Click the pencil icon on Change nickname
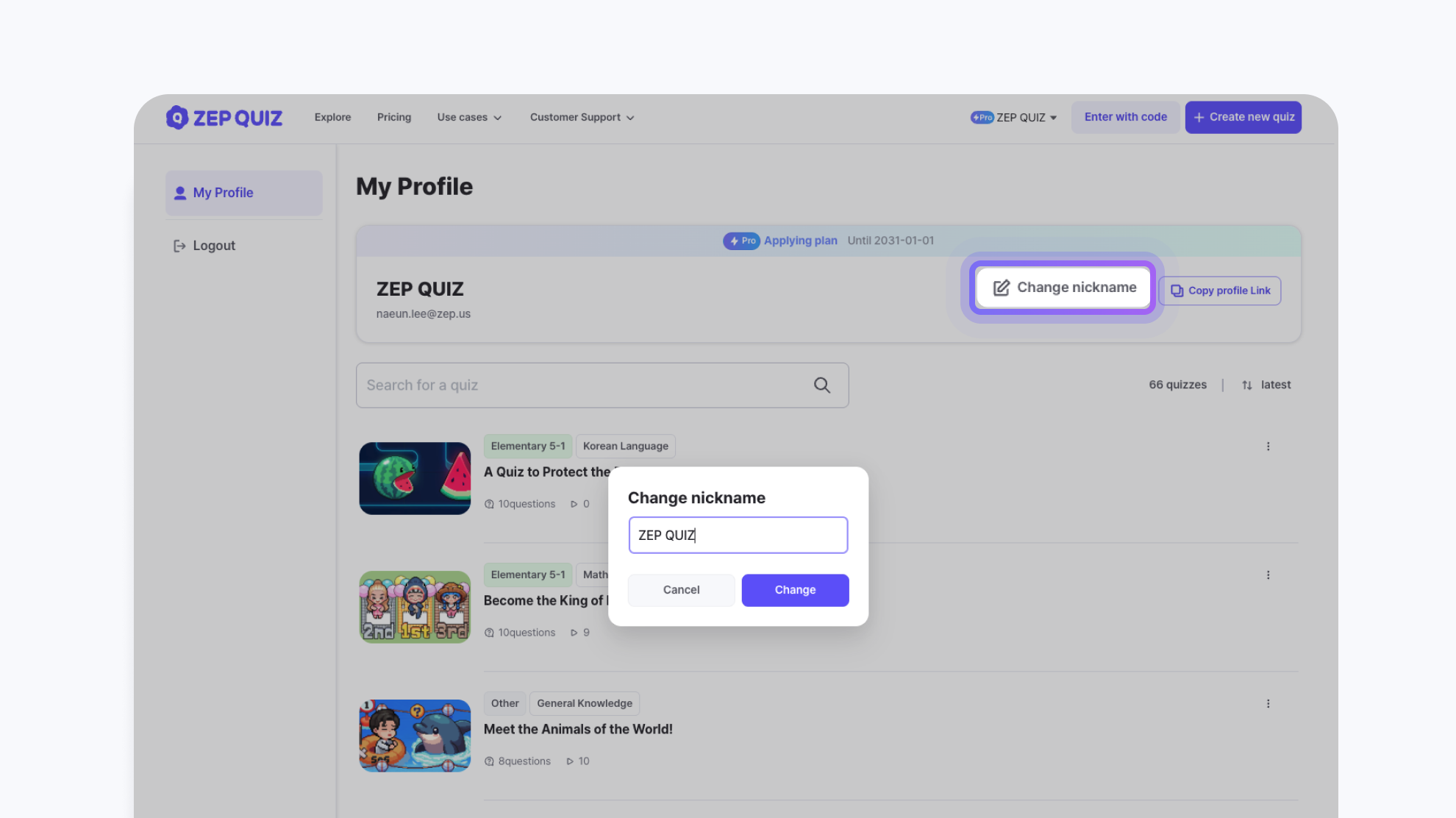 (1001, 288)
